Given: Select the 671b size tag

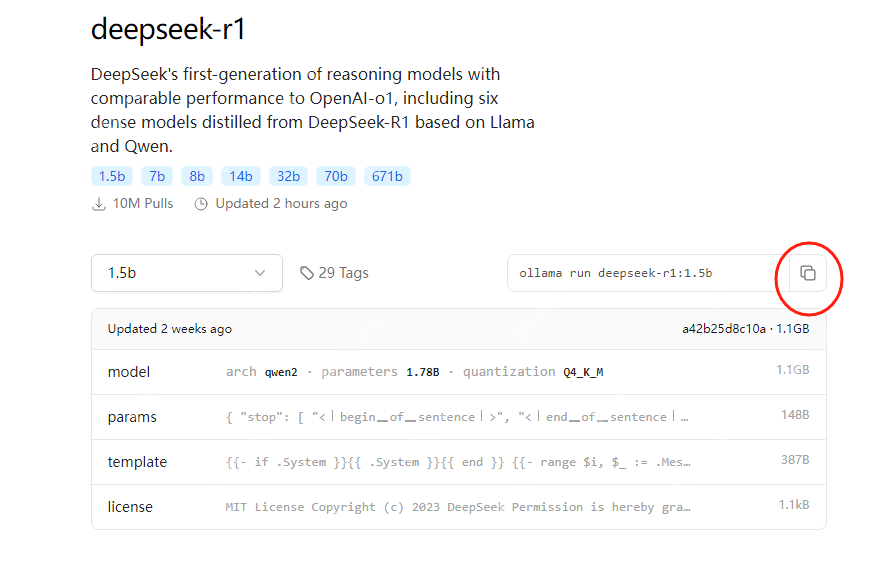Looking at the screenshot, I should pyautogui.click(x=387, y=176).
